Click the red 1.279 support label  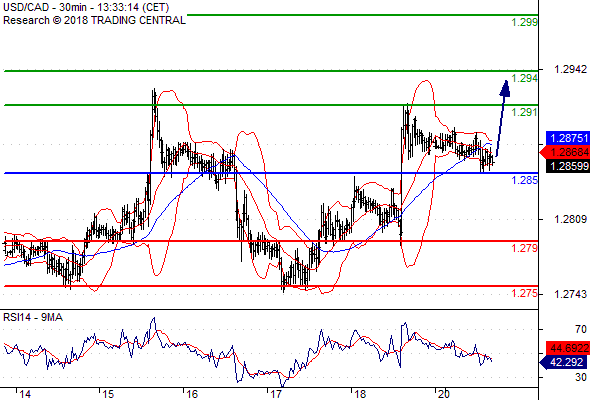[x=525, y=248]
